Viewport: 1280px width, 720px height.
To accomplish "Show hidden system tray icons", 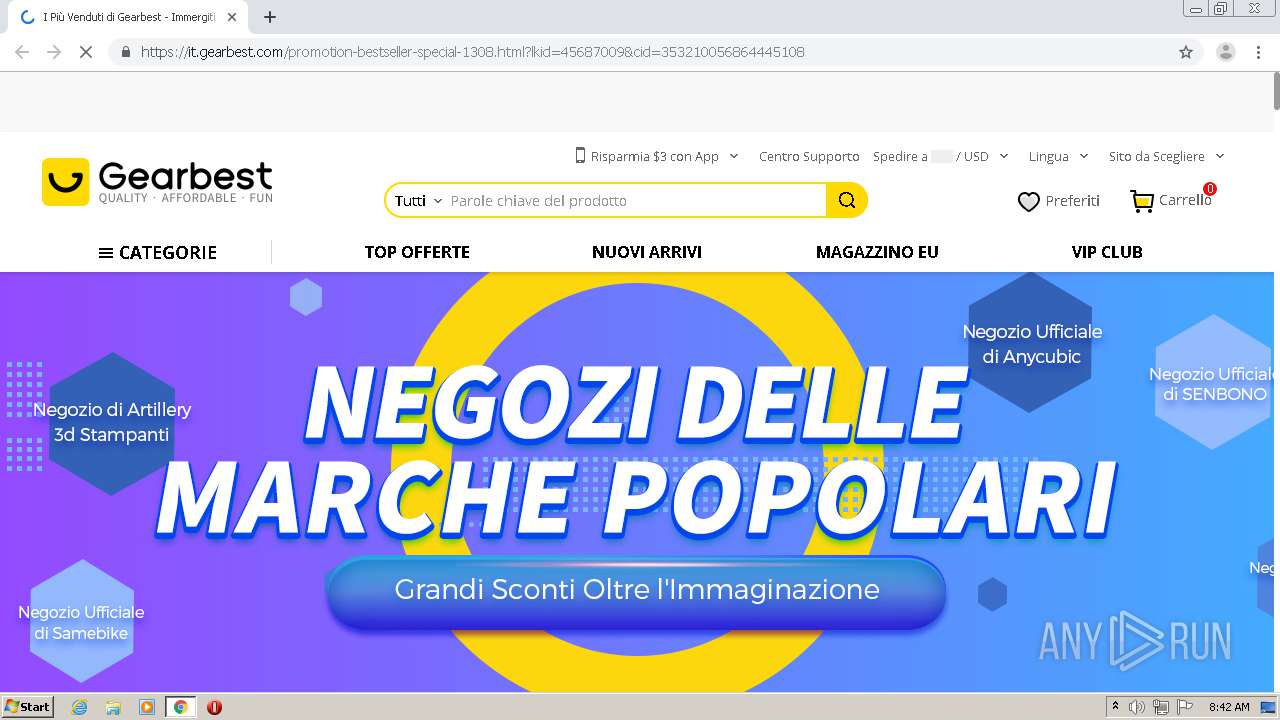I will (1115, 707).
